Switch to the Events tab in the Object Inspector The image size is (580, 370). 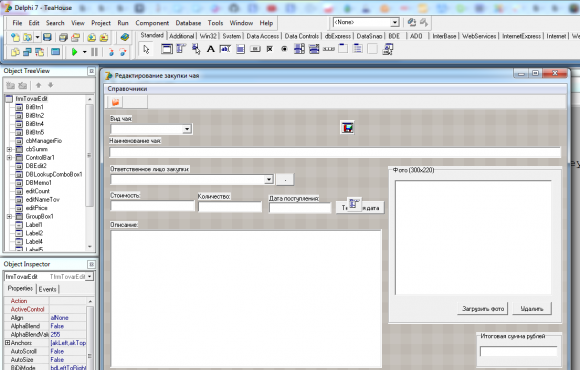[x=47, y=289]
